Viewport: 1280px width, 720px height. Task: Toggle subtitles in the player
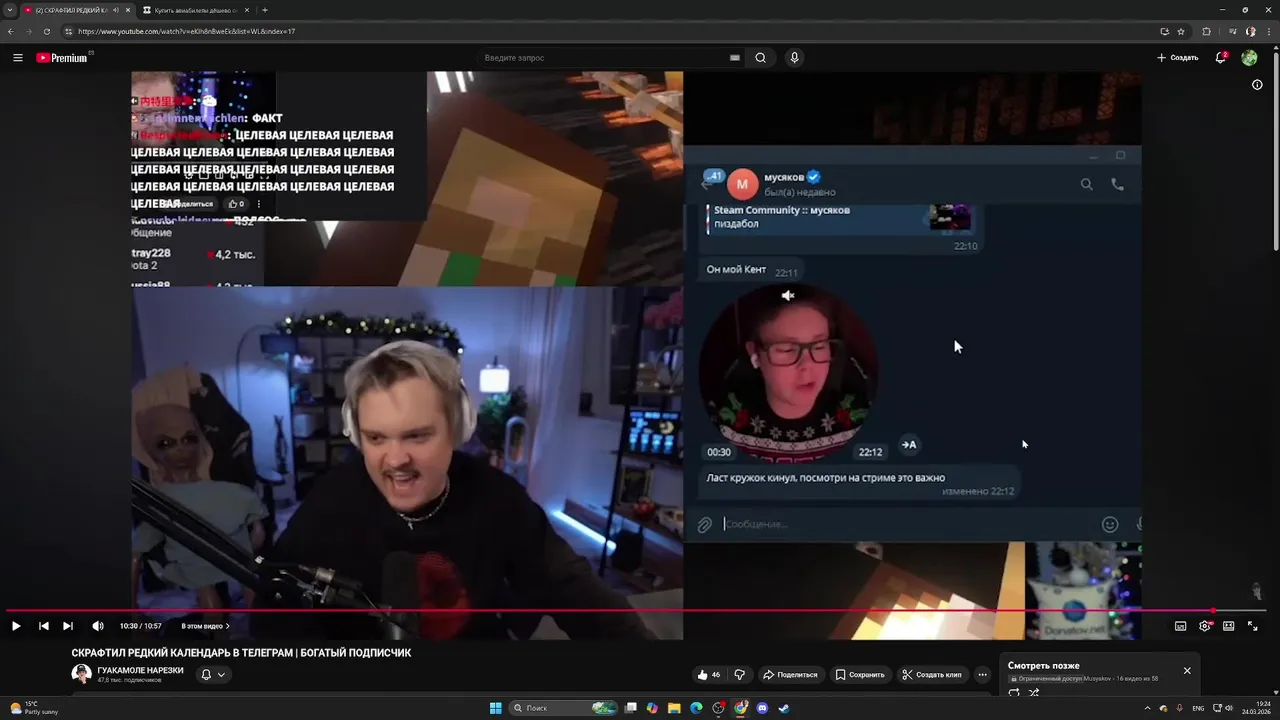1181,626
